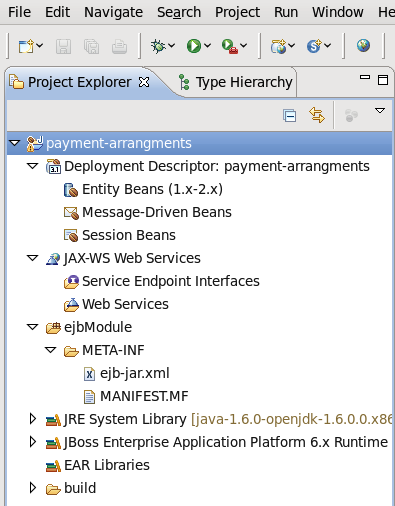Expand JBoss Enterprise Application Platform Runtime
The width and height of the screenshot is (395, 506).
(x=33, y=442)
